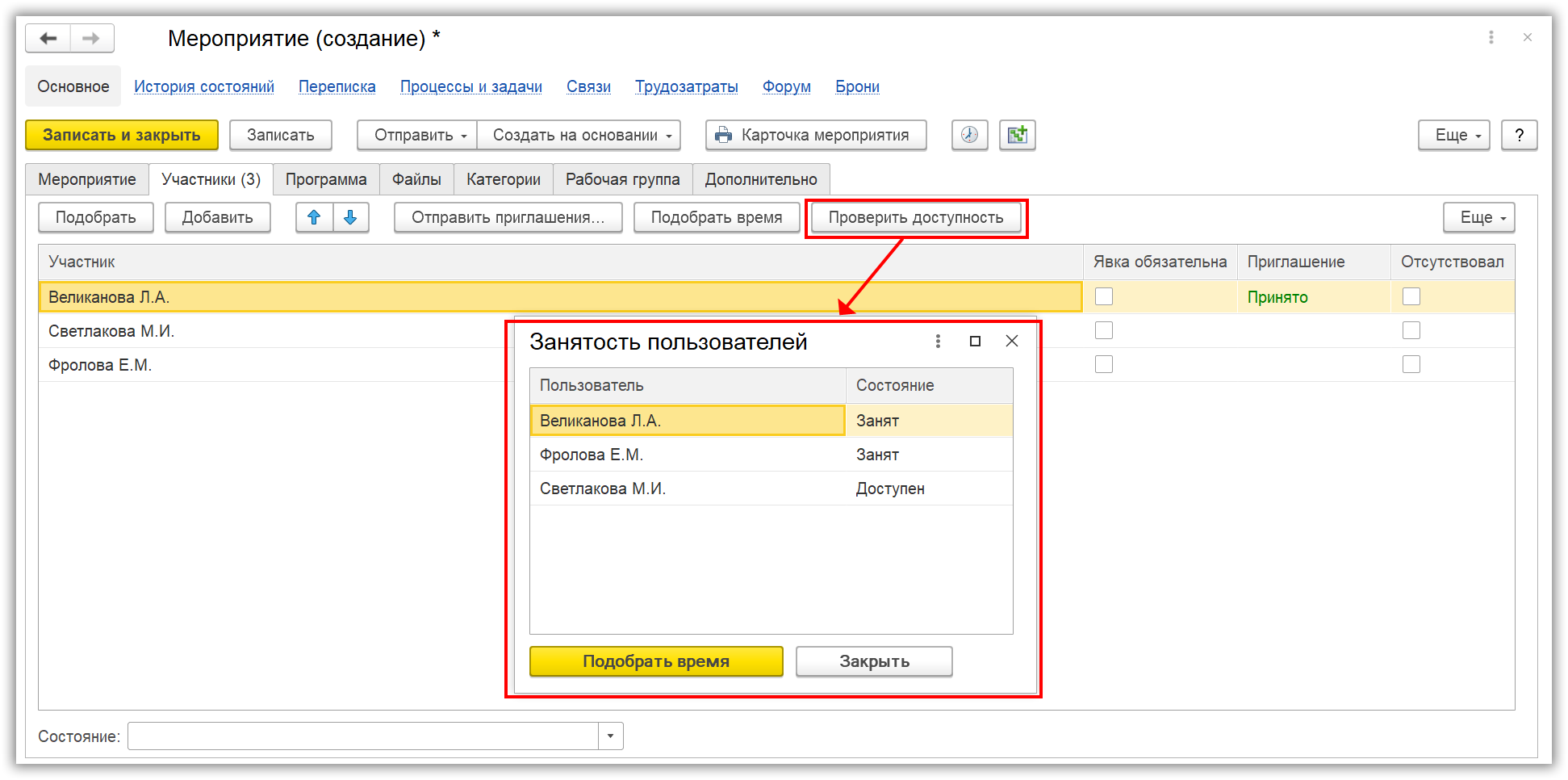
Task: Open the help question mark button
Action: [1519, 135]
